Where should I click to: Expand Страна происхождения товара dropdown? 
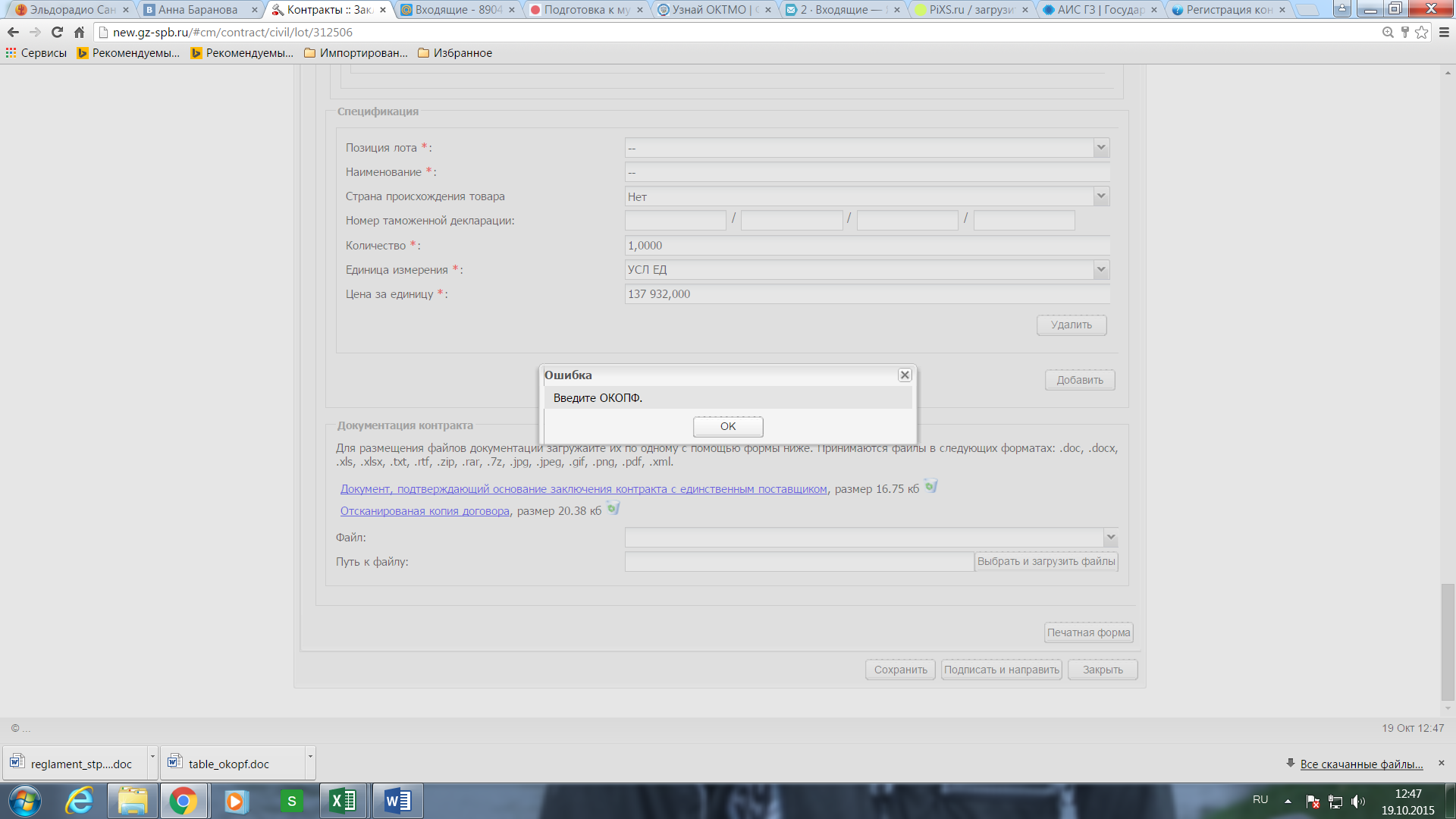(x=1101, y=196)
